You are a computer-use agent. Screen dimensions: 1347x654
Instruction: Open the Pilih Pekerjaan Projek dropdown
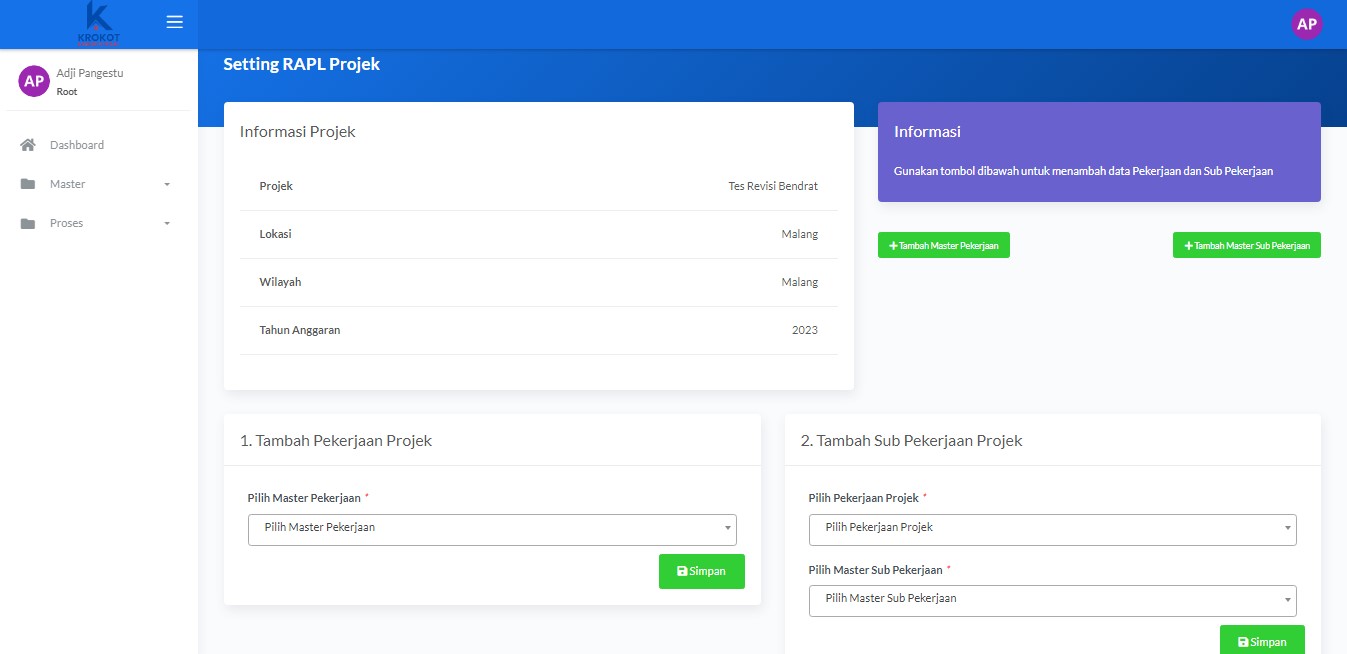point(1052,529)
